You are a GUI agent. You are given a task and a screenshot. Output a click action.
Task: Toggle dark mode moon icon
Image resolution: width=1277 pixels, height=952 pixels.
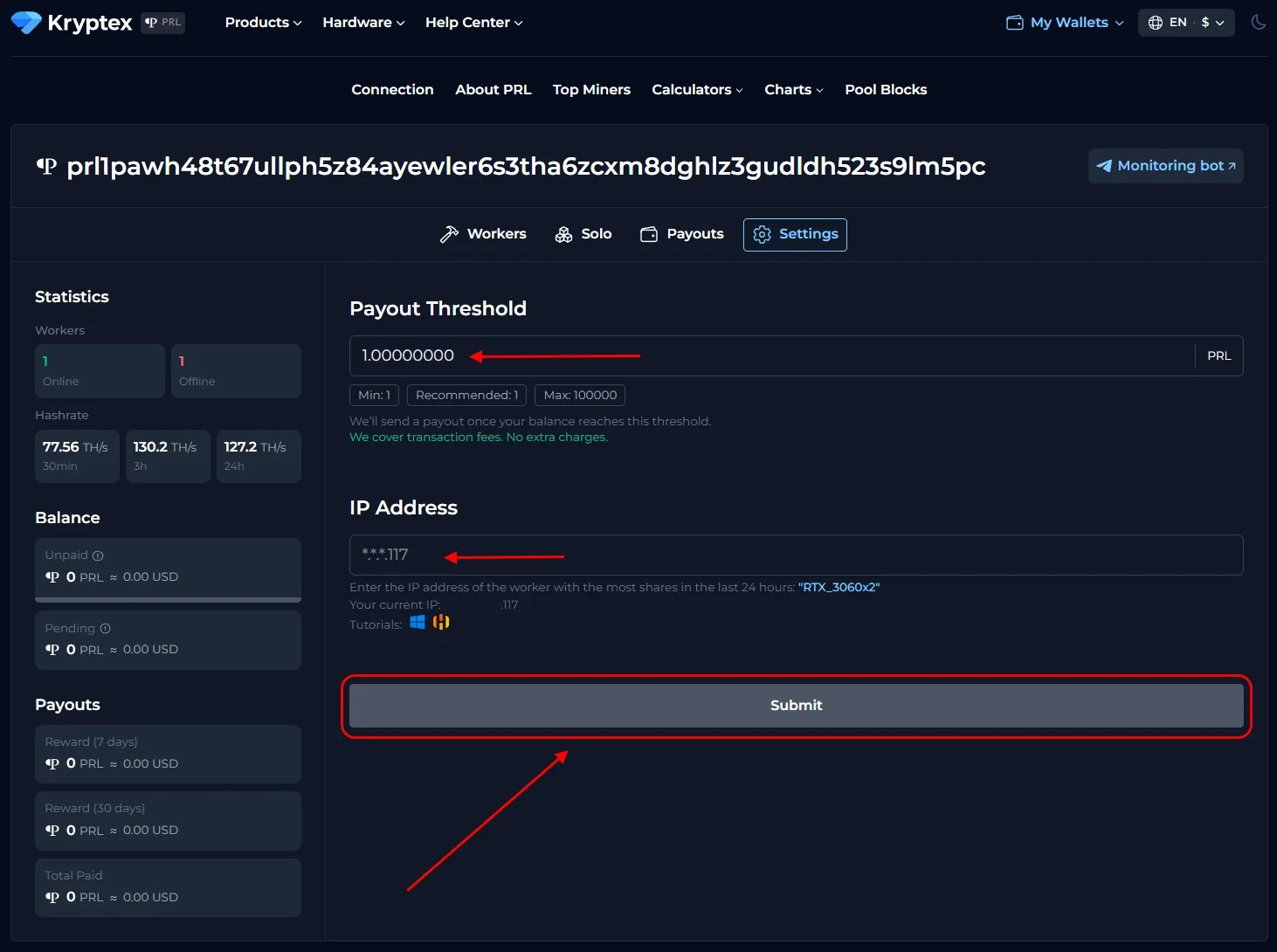[1259, 23]
